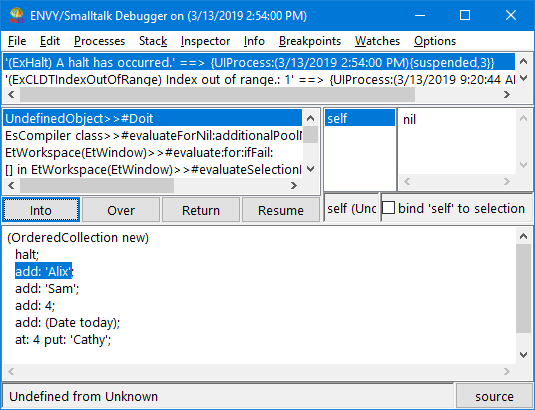Click the source pane scroll up arrow
The height and width of the screenshot is (410, 535).
click(523, 236)
